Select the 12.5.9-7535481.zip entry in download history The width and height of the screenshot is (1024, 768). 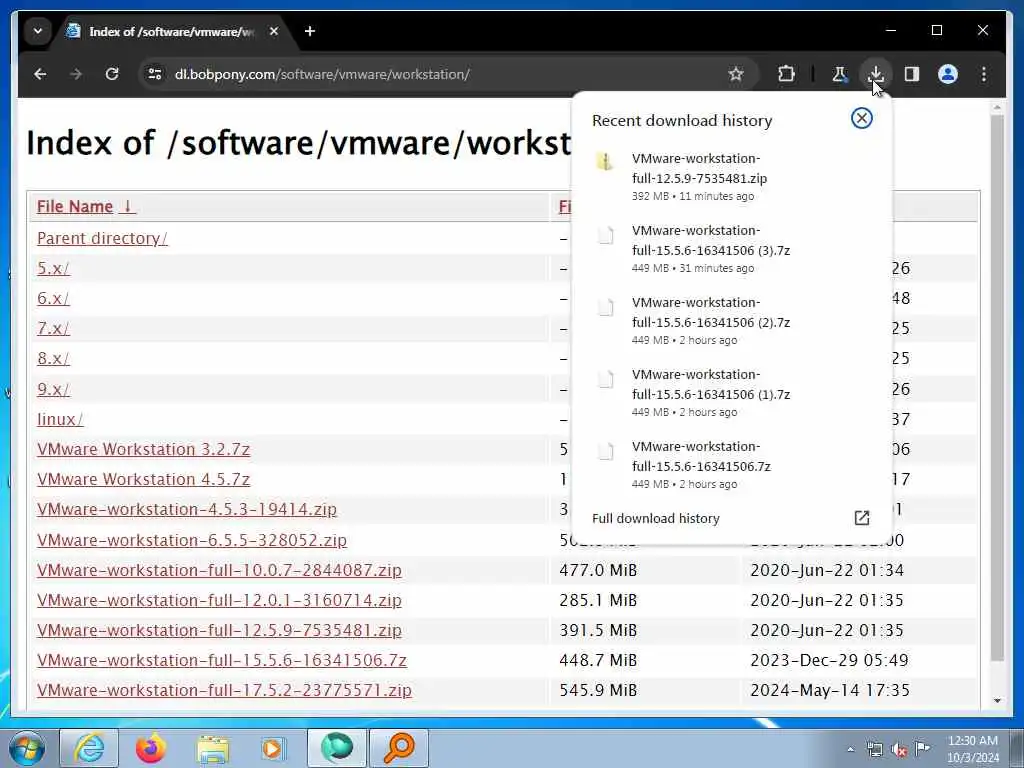coord(731,177)
